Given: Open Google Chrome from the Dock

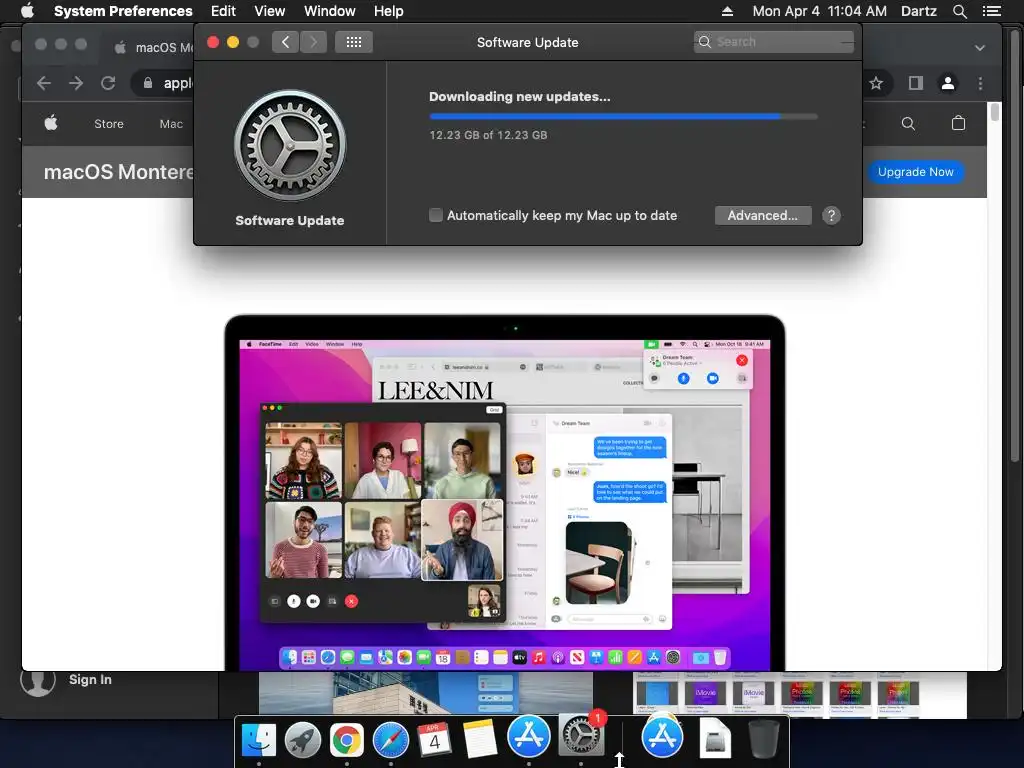Looking at the screenshot, I should click(x=347, y=740).
